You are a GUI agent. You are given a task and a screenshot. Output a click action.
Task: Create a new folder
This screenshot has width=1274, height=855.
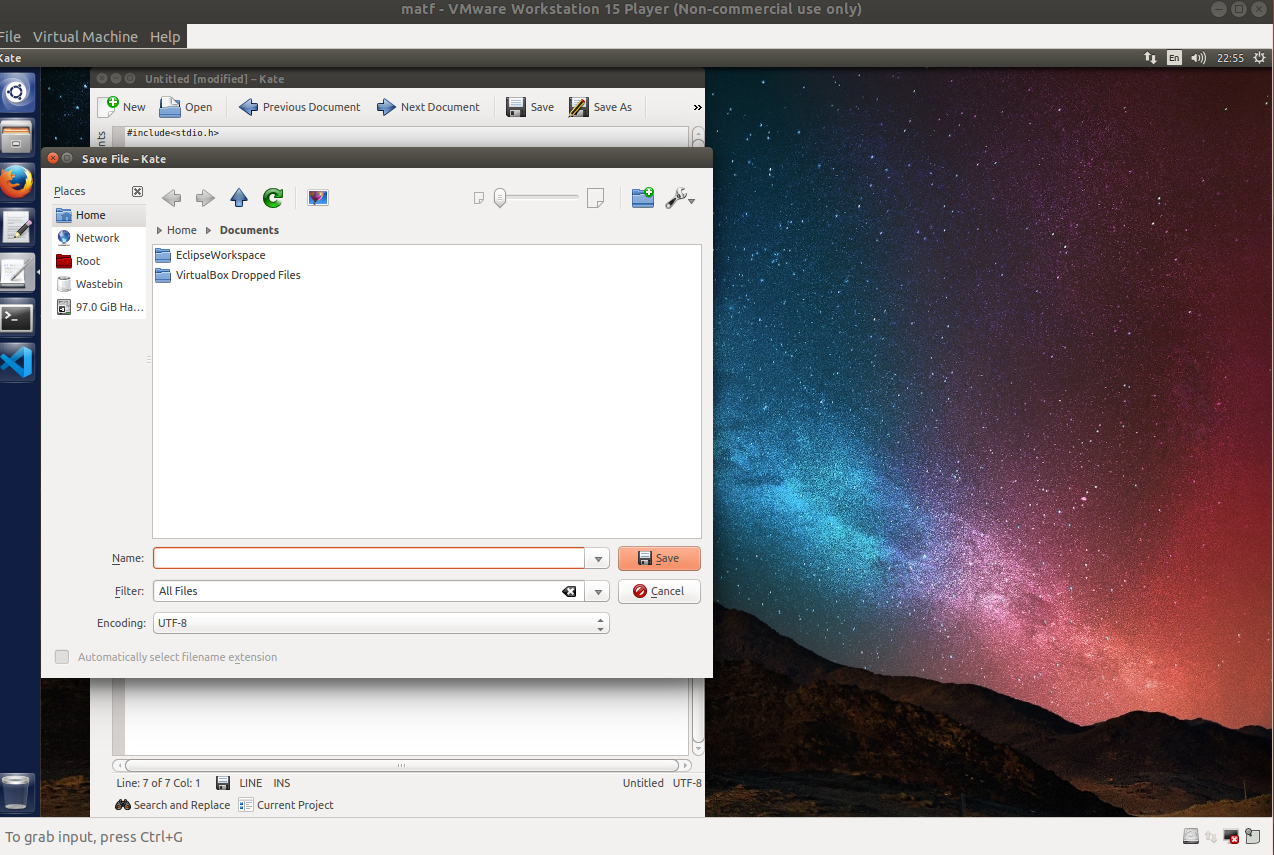(x=642, y=198)
